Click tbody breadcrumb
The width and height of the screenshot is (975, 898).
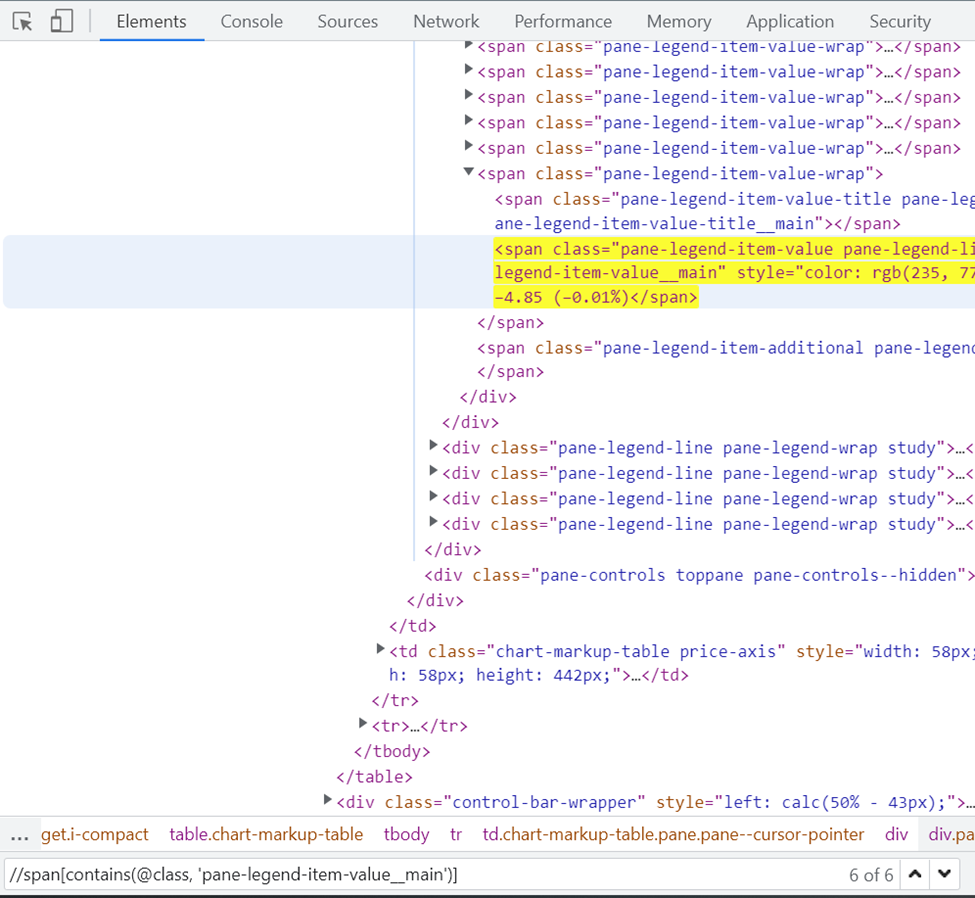click(407, 835)
